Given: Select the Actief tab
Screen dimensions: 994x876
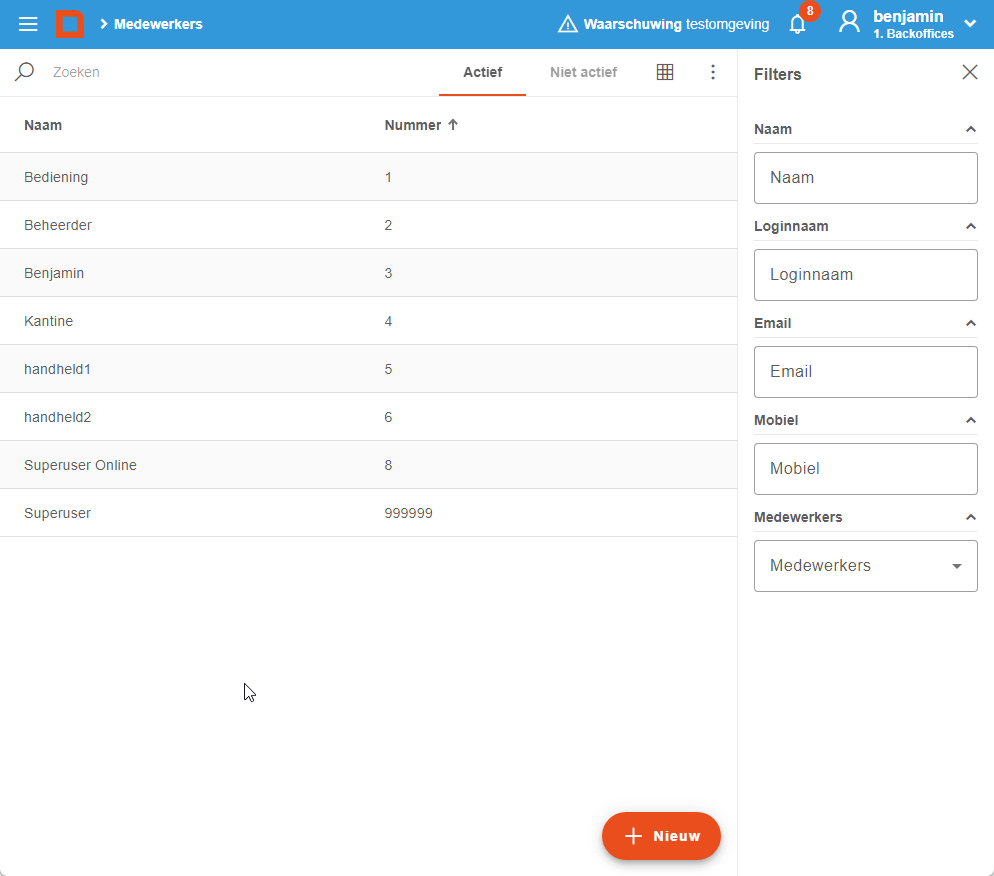Looking at the screenshot, I should click(482, 72).
